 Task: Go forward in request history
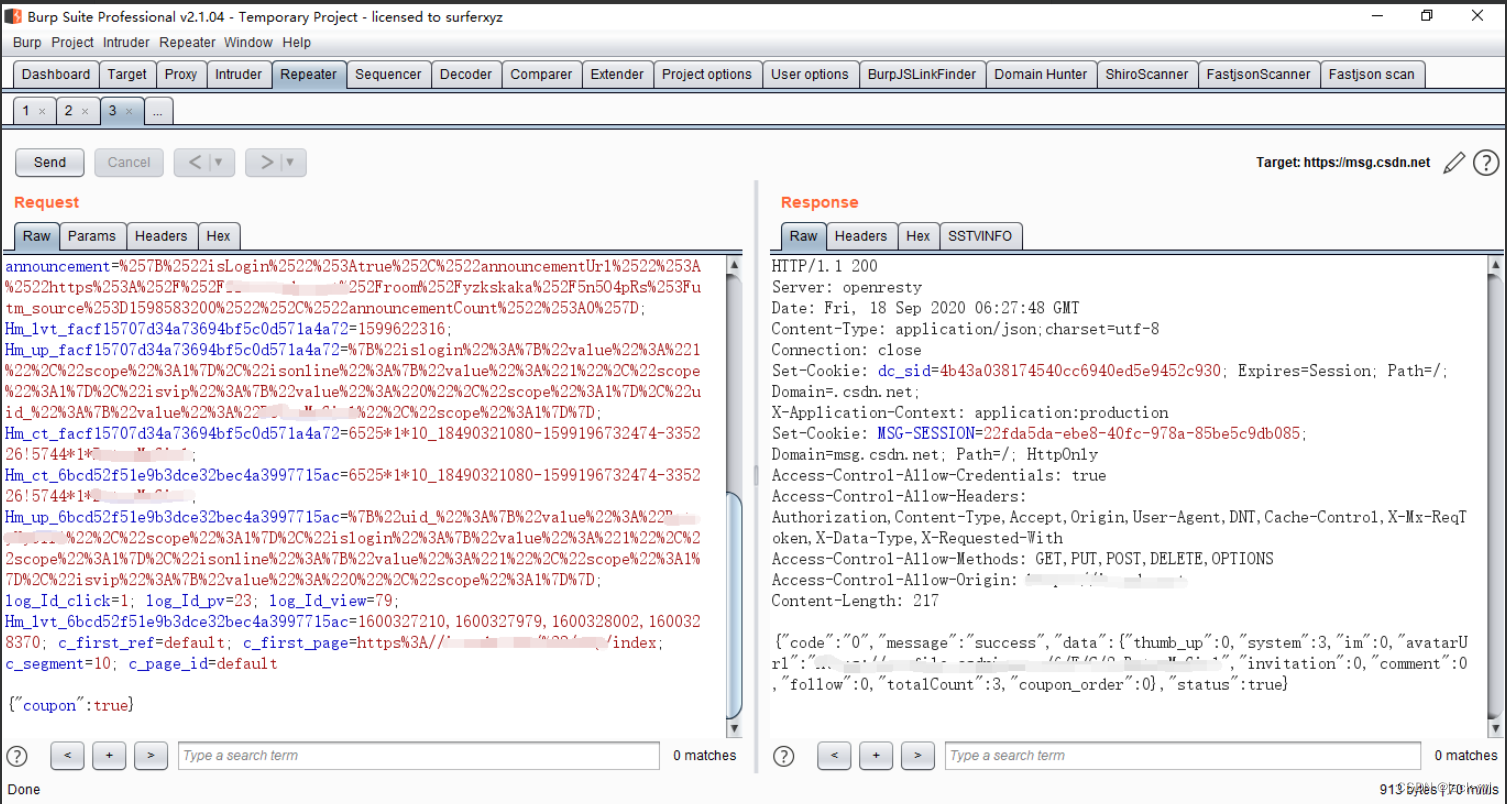(265, 162)
